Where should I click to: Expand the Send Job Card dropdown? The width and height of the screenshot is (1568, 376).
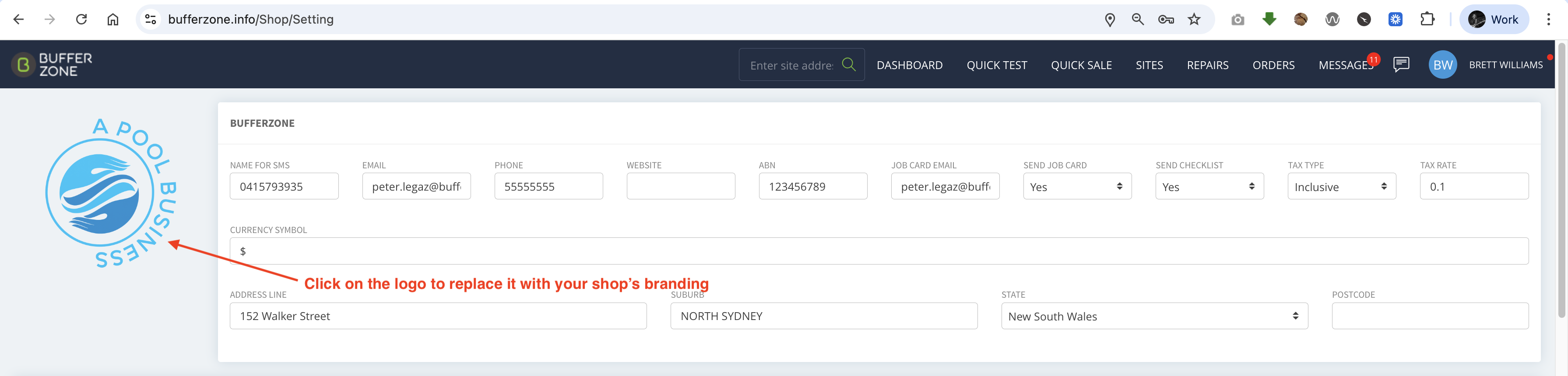(x=1077, y=186)
